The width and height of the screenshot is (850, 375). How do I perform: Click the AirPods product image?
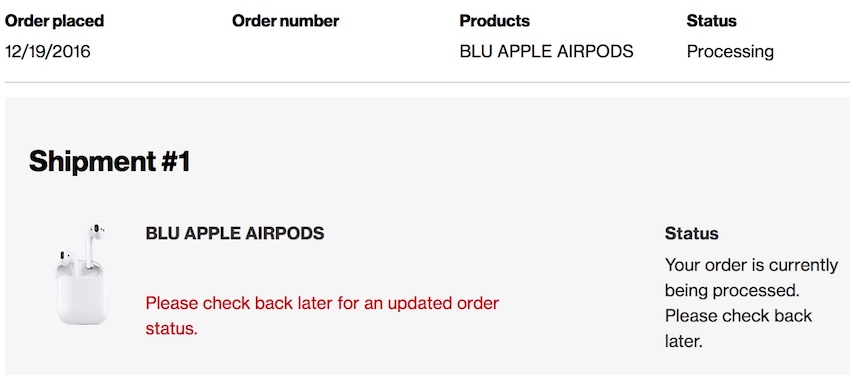[82, 274]
